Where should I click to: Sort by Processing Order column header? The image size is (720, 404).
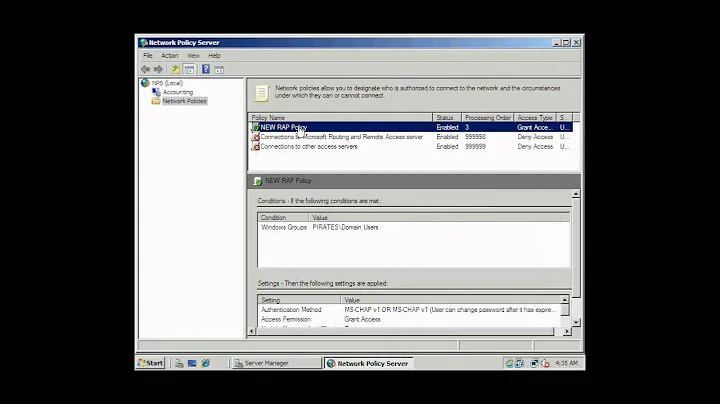pyautogui.click(x=487, y=118)
